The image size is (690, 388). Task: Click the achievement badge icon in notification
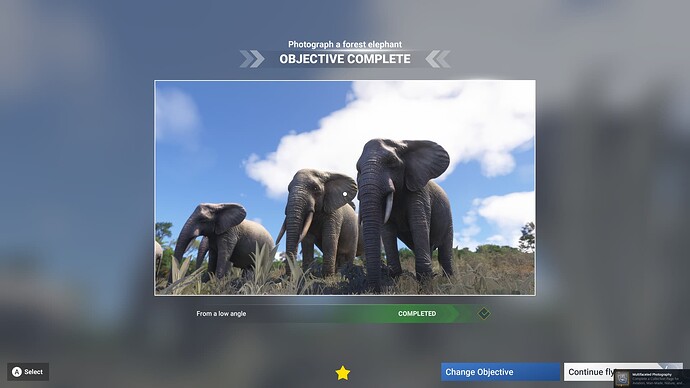(622, 378)
